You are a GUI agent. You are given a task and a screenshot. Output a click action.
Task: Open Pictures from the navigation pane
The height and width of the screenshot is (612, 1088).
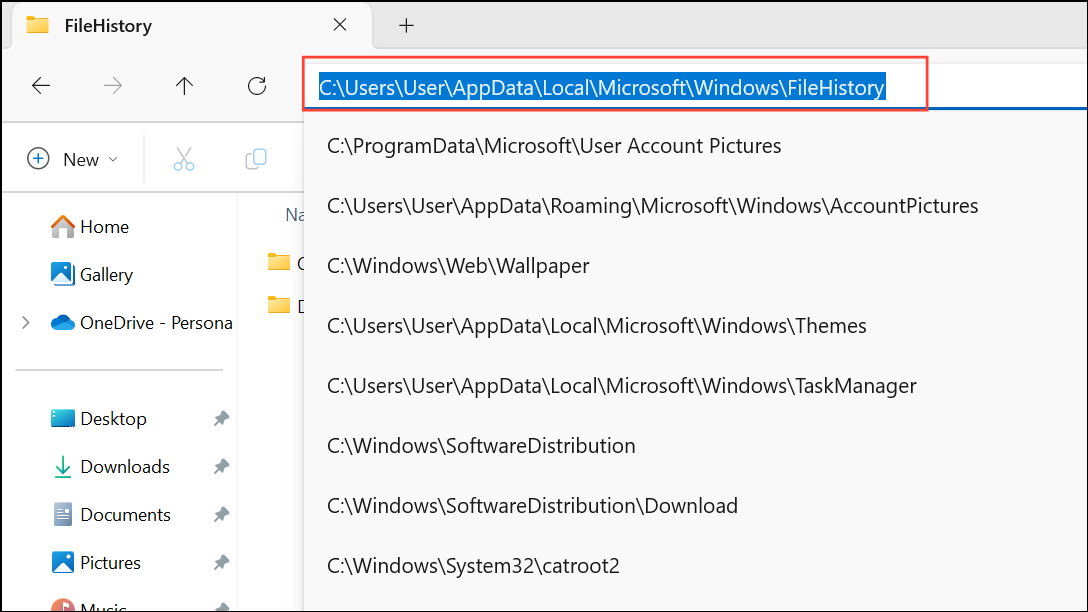point(110,562)
